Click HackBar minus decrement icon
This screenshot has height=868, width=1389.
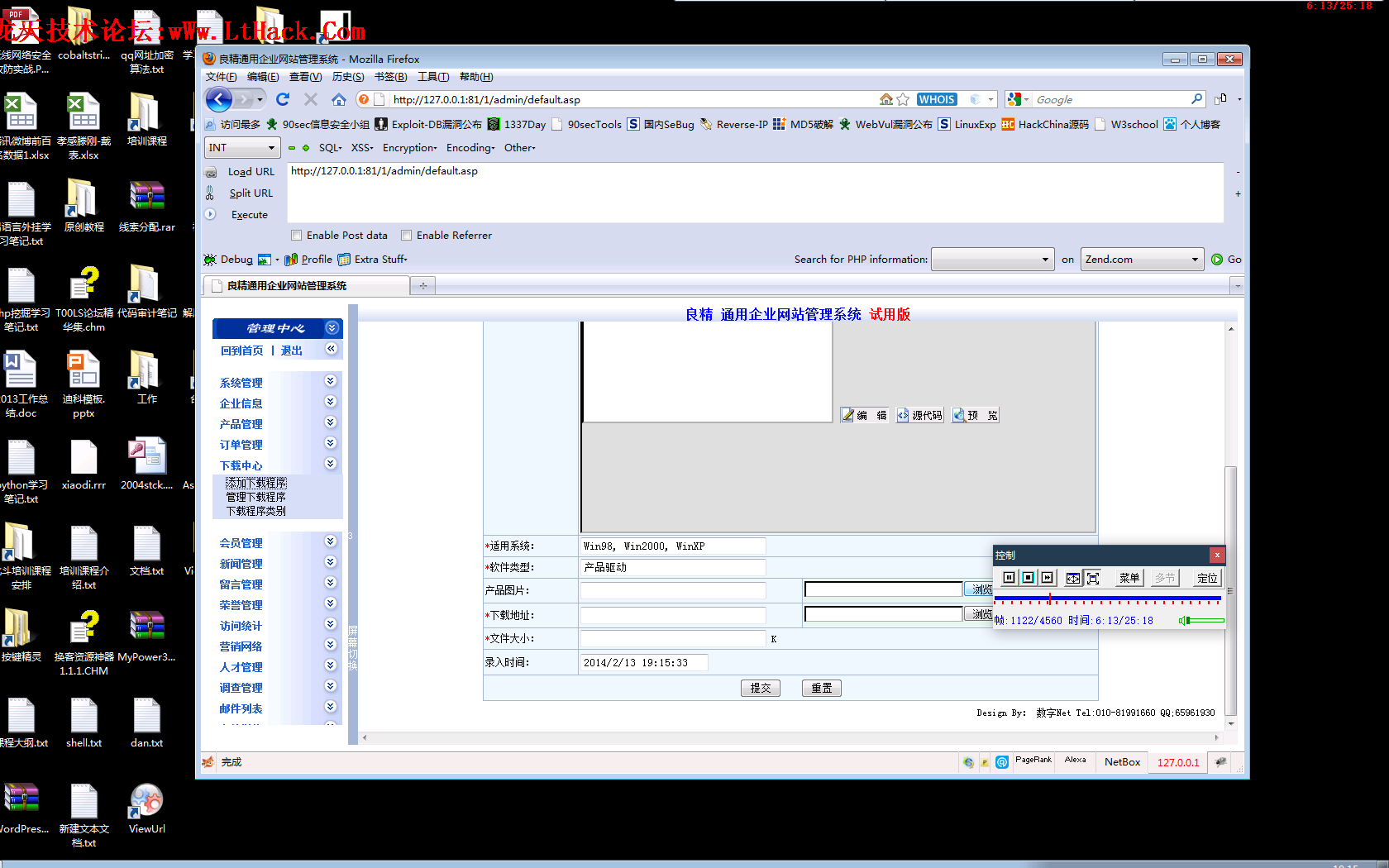click(291, 148)
